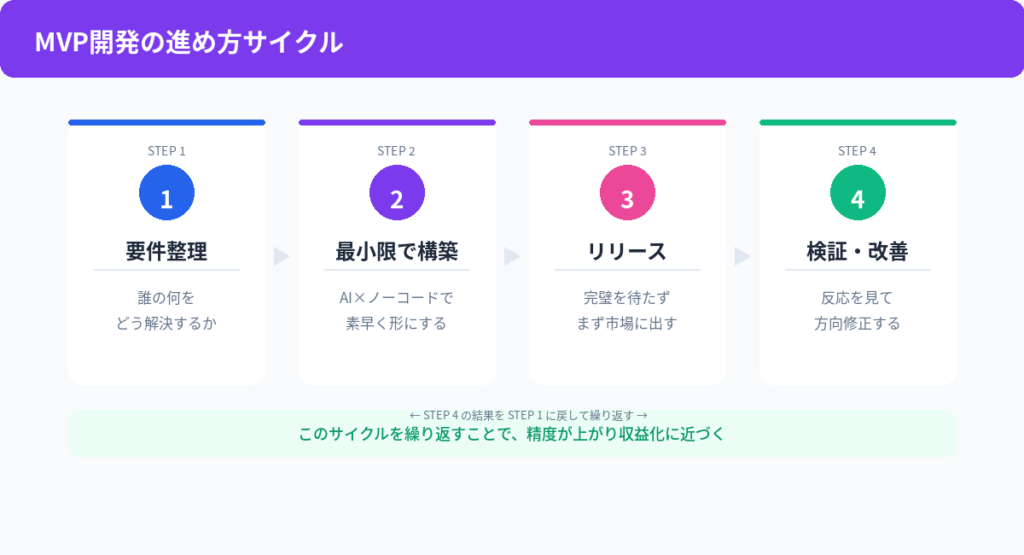Click the STEP 3 label
Viewport: 1024px width, 555px height.
627,151
